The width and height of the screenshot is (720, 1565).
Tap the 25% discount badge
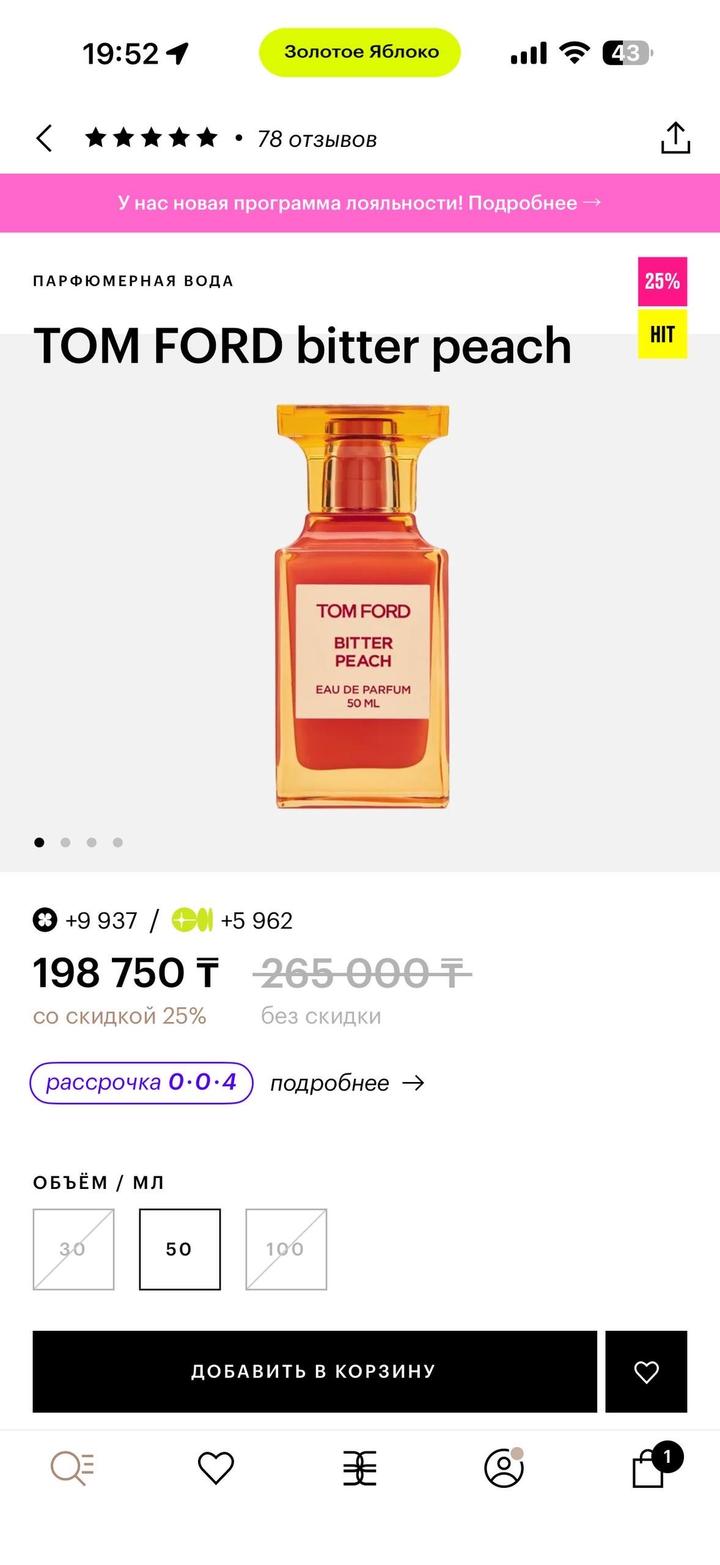[x=662, y=281]
